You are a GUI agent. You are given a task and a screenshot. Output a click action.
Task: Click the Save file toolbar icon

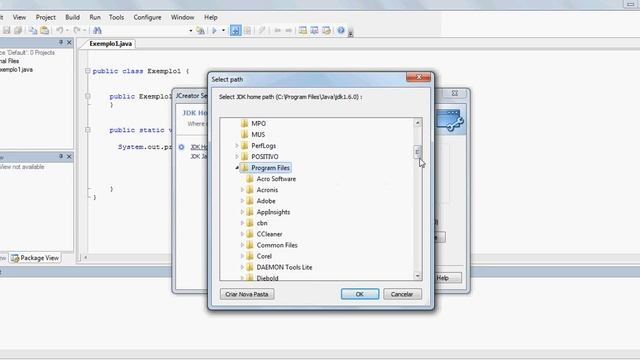tap(7, 30)
